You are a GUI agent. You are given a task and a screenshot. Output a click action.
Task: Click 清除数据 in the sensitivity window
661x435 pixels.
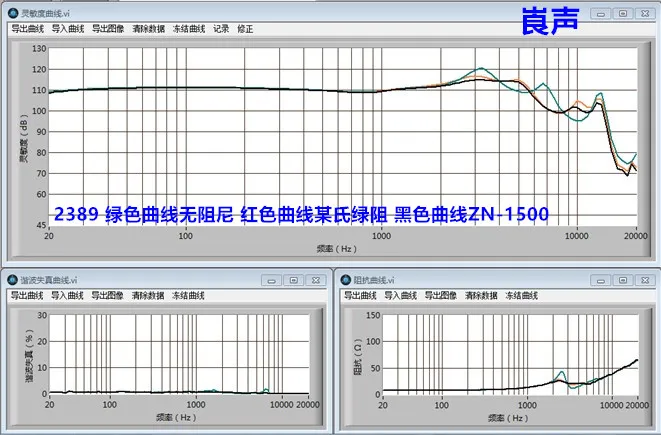click(x=148, y=29)
